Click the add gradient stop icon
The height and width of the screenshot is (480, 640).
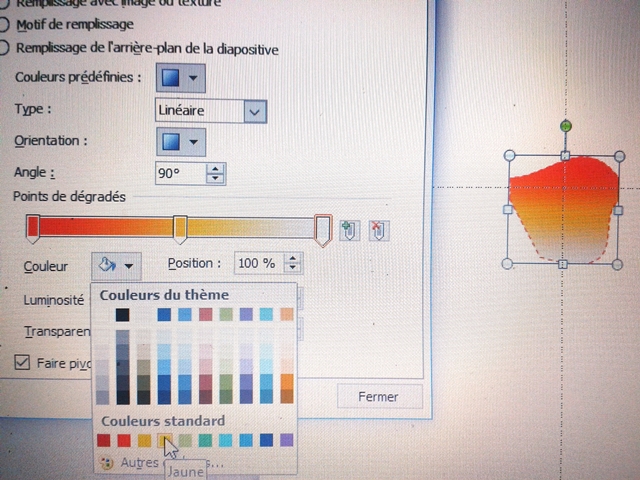349,231
